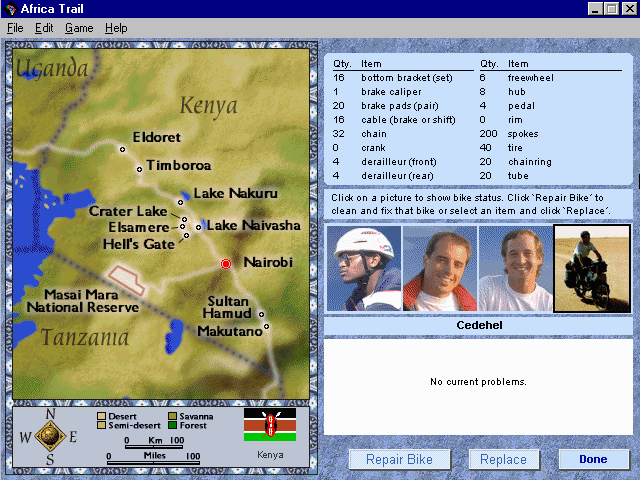This screenshot has height=480, width=640.
Task: Click the Nairobi city label
Action: 268,262
